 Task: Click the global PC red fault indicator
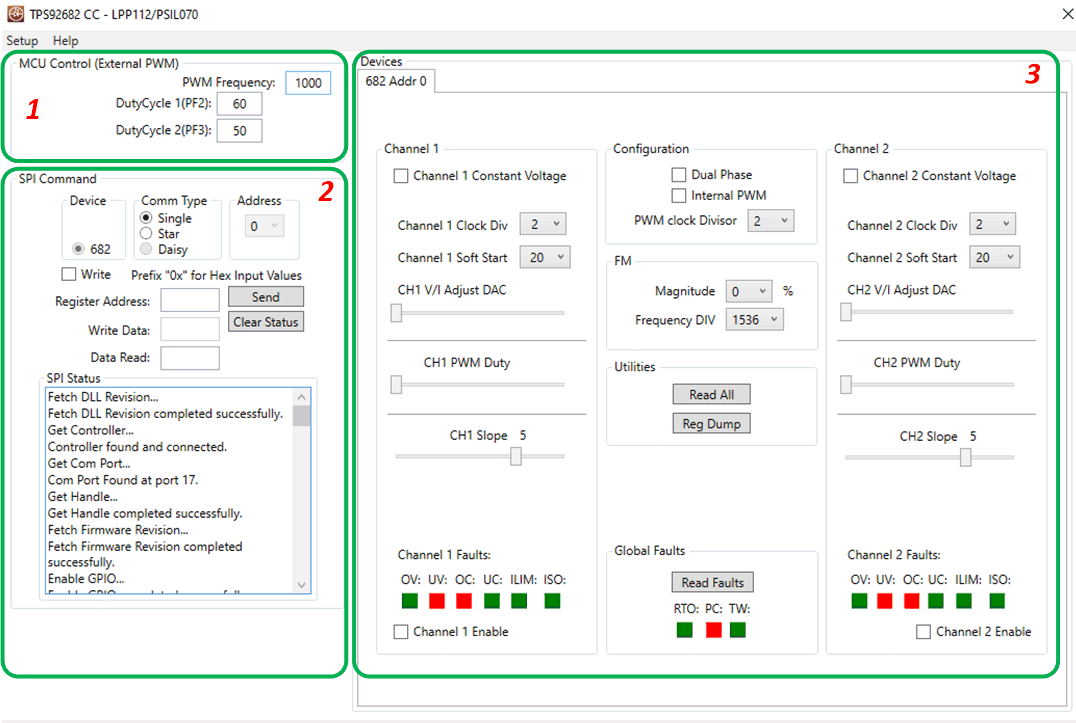pyautogui.click(x=713, y=630)
